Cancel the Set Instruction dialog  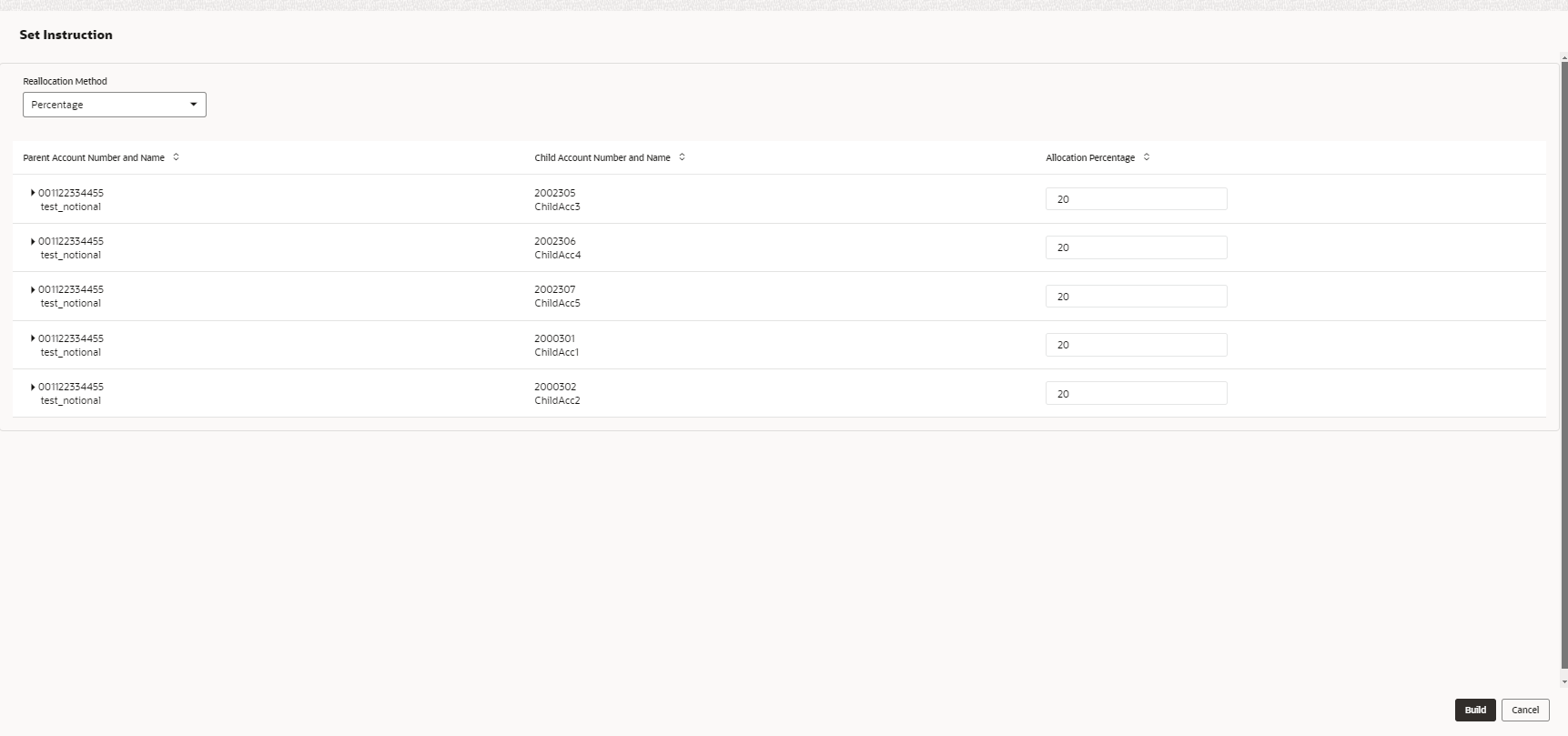pos(1525,710)
